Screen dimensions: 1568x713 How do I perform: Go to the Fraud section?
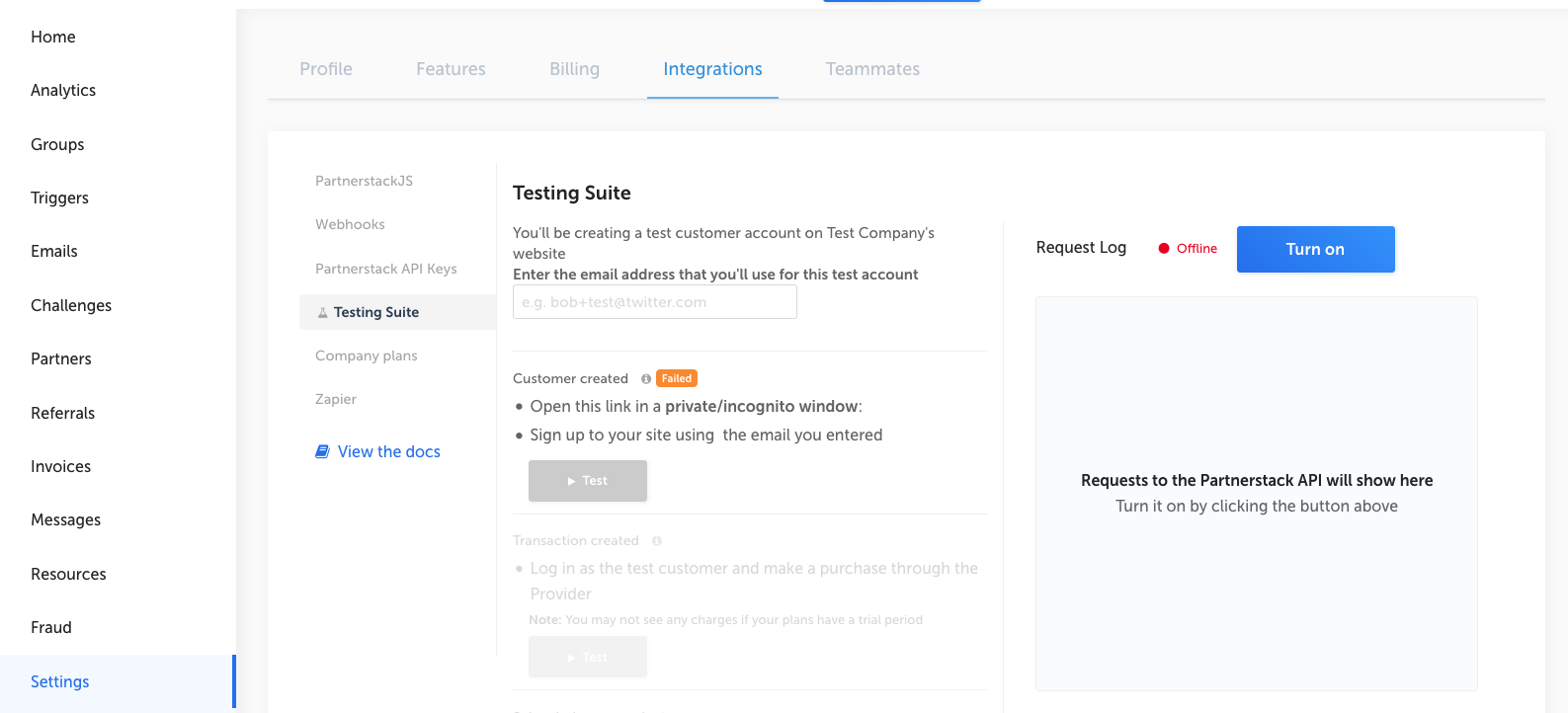(x=51, y=627)
